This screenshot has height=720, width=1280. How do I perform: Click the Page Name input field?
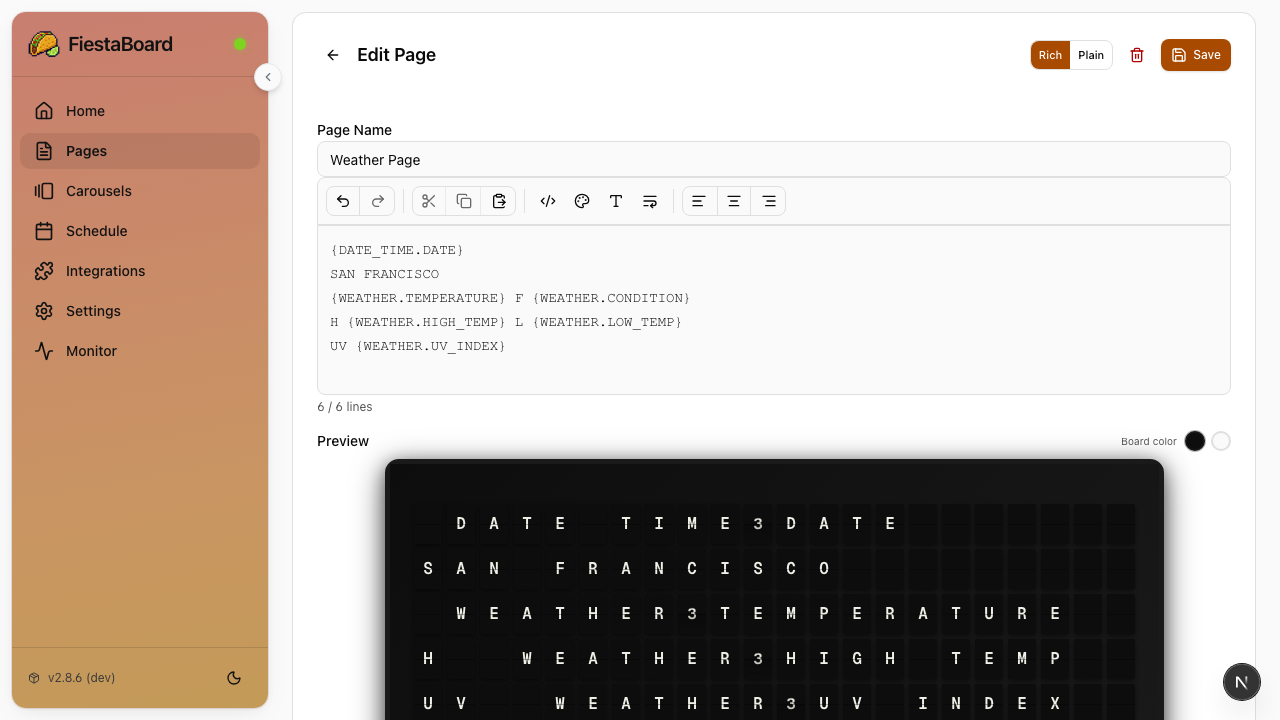pyautogui.click(x=774, y=159)
